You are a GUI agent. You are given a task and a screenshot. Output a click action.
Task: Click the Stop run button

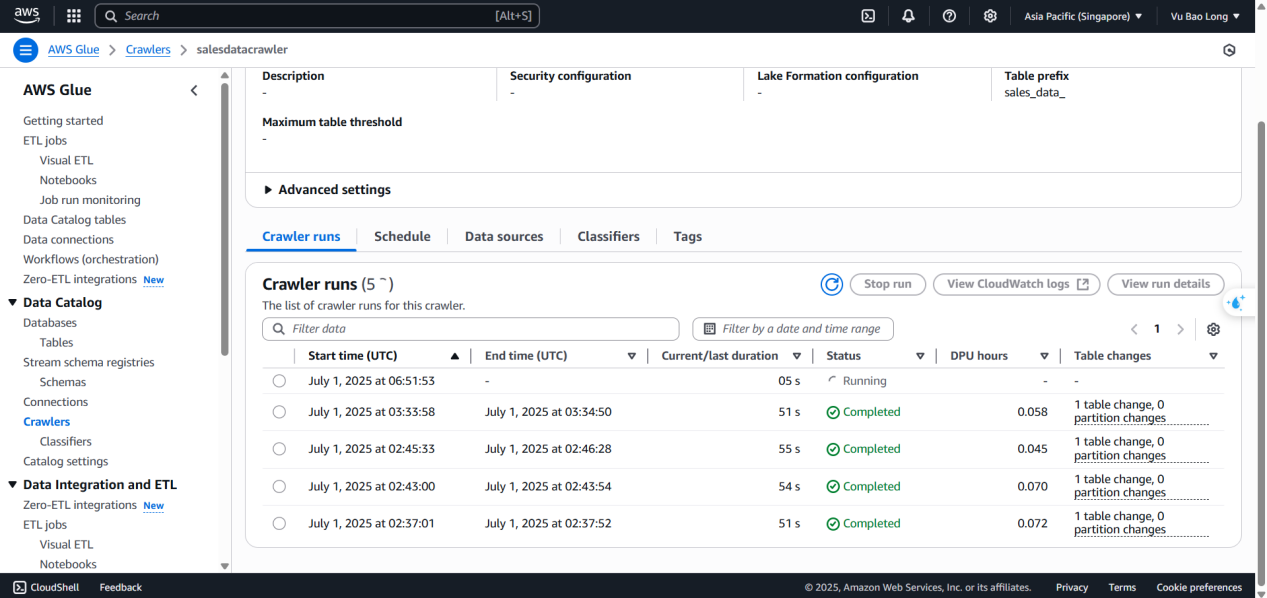[x=888, y=284]
